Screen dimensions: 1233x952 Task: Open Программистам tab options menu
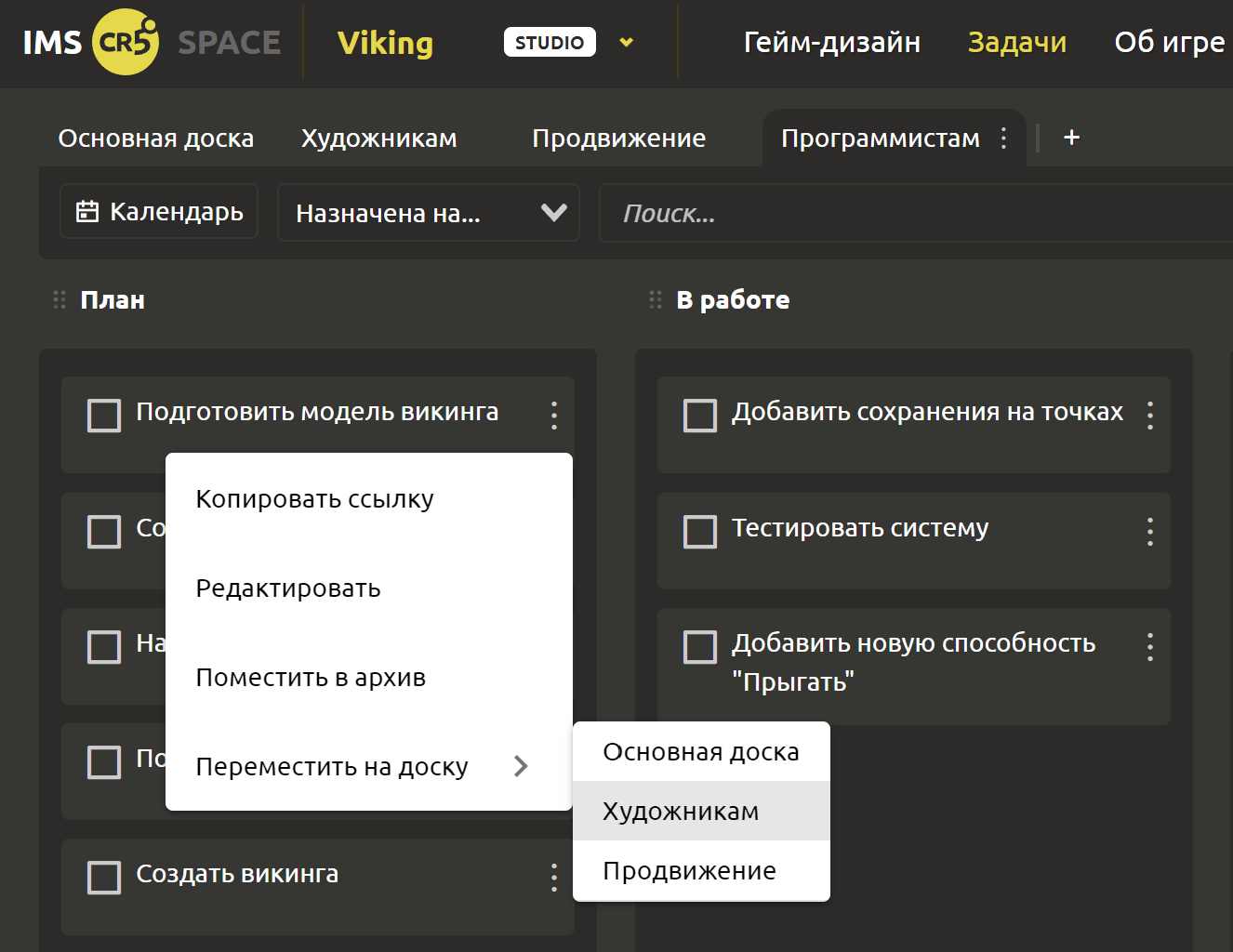coord(1003,139)
